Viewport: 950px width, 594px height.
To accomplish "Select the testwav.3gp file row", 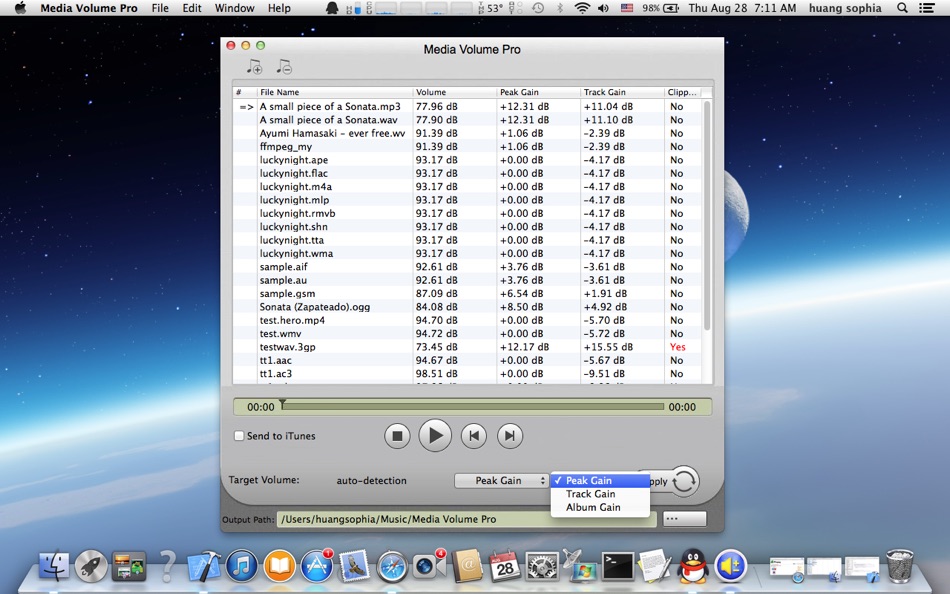I will [468, 347].
